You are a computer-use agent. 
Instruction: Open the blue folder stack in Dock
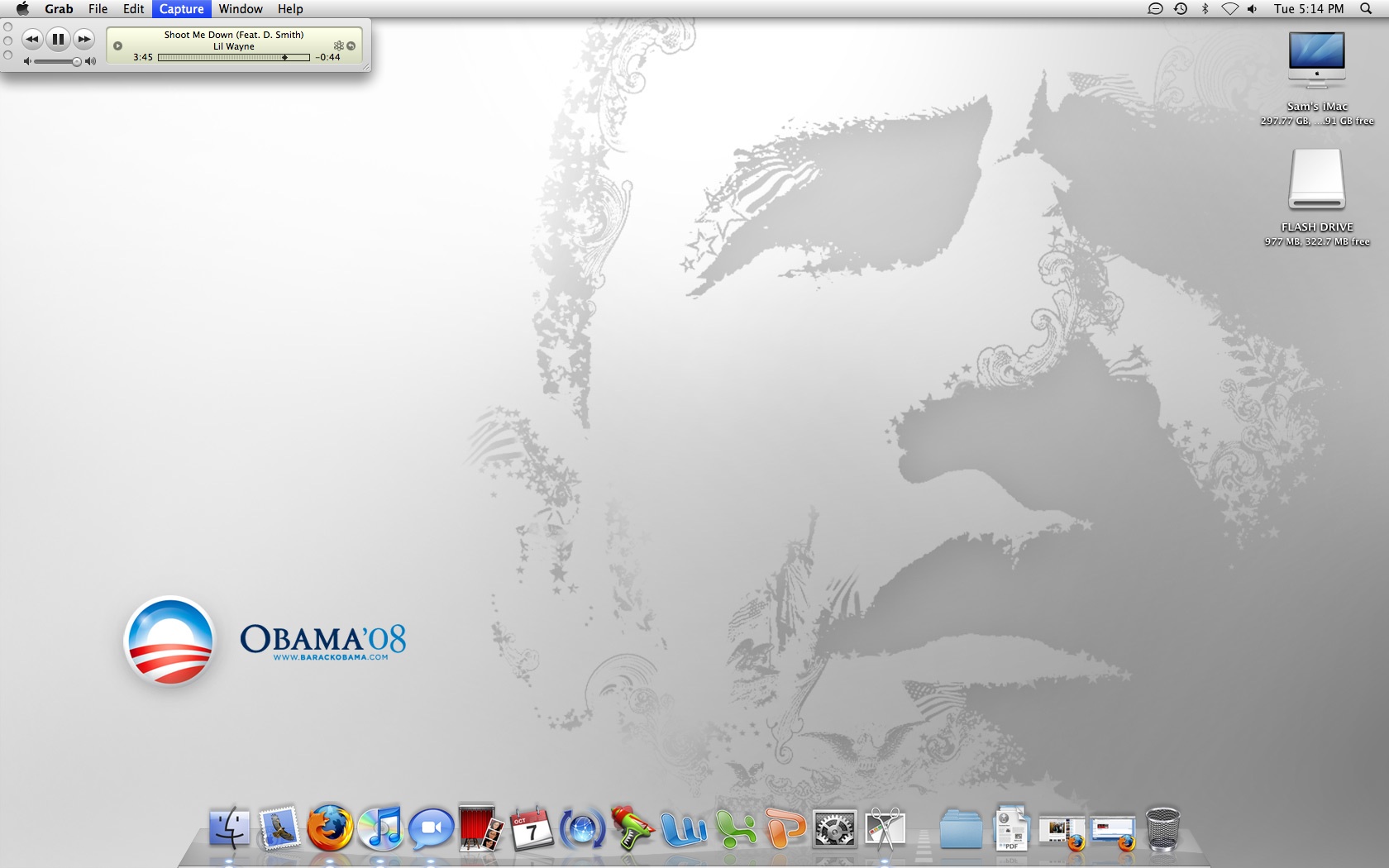coord(961,827)
